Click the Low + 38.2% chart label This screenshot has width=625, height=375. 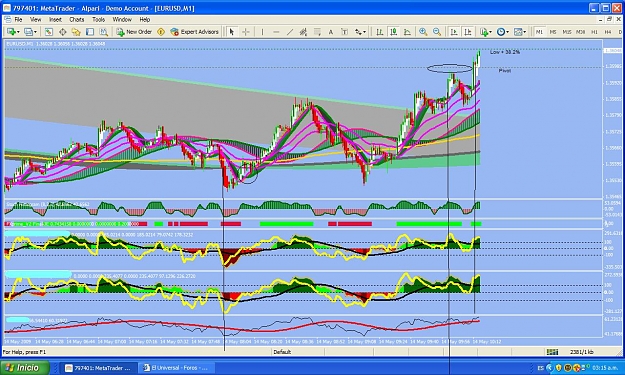point(505,52)
